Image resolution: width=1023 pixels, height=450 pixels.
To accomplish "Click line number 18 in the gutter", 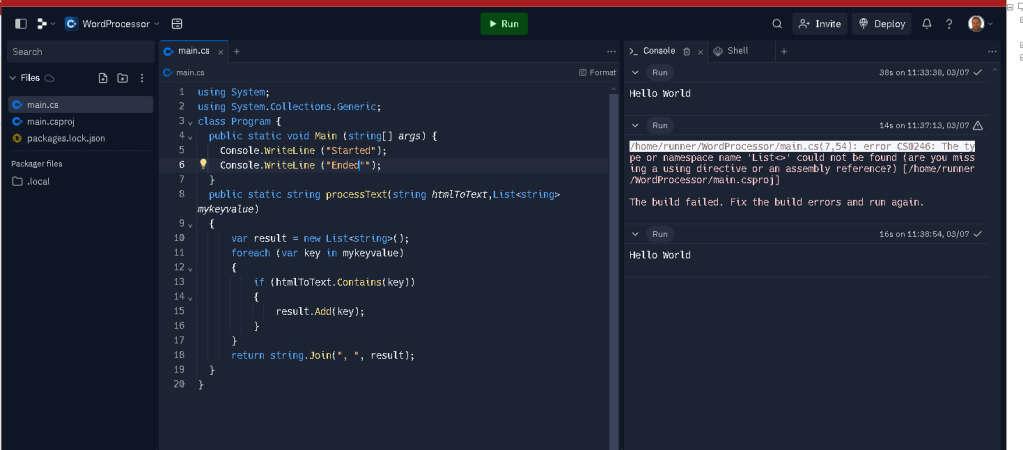I will 179,355.
